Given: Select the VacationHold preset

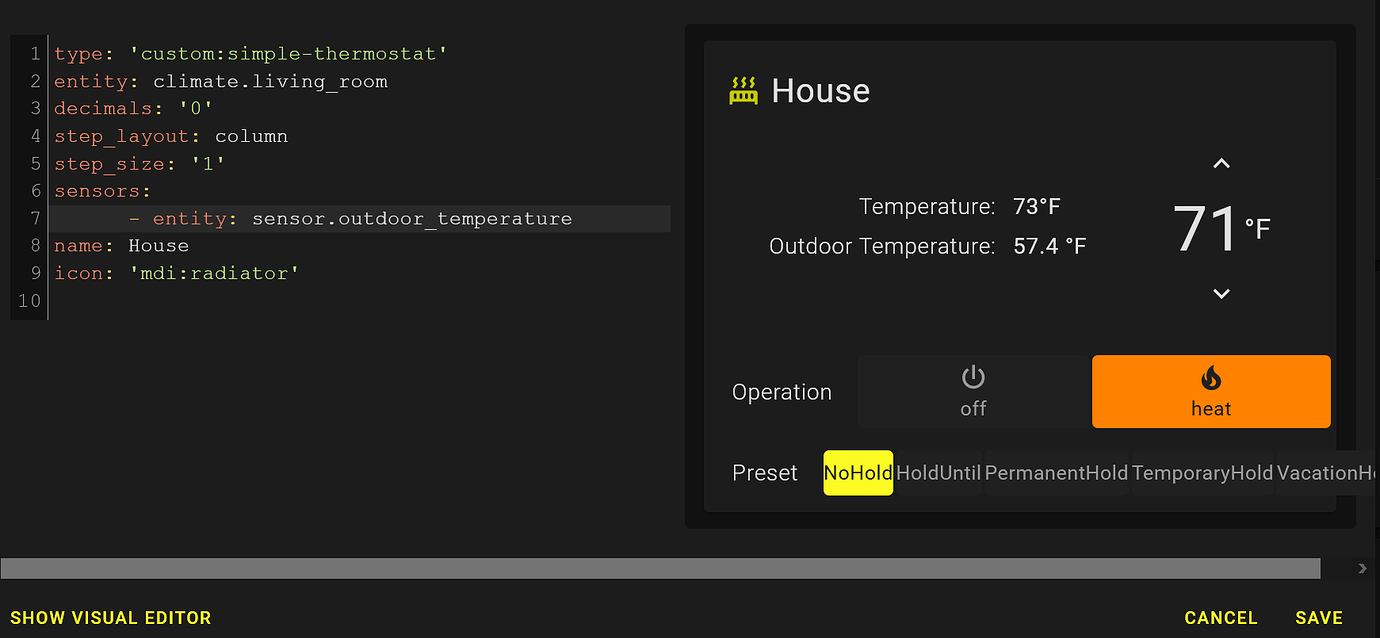Looking at the screenshot, I should [x=1330, y=472].
